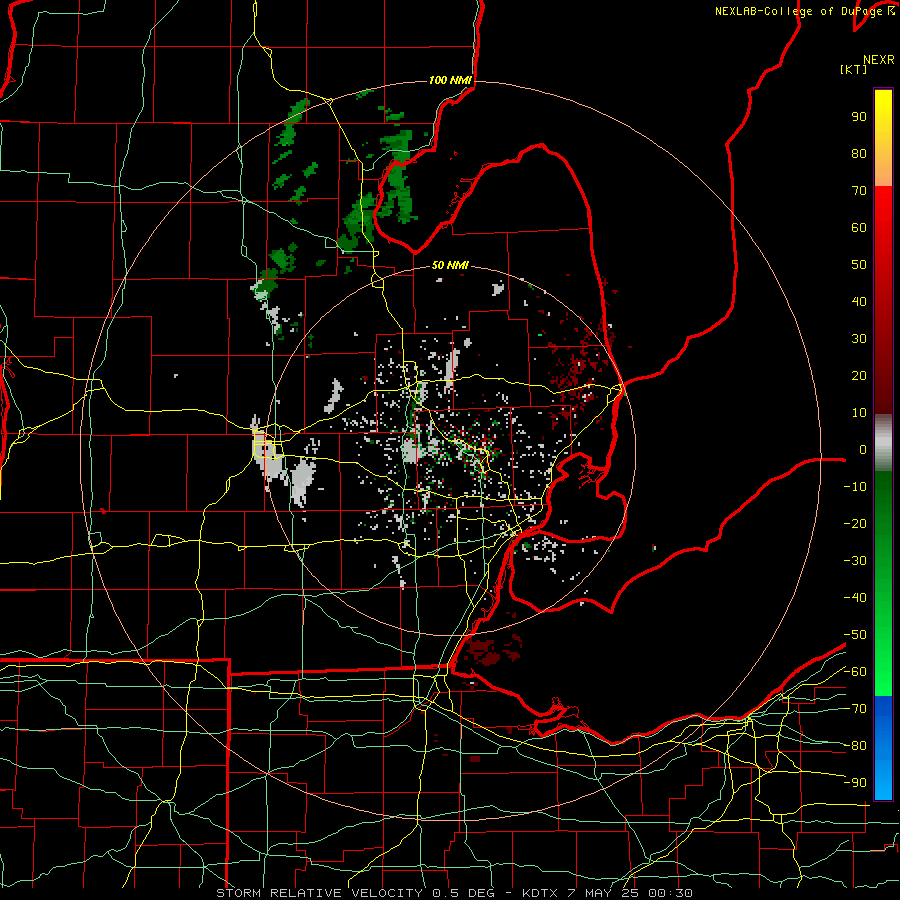Select the -70 scale value
900x900 pixels.
coord(855,709)
